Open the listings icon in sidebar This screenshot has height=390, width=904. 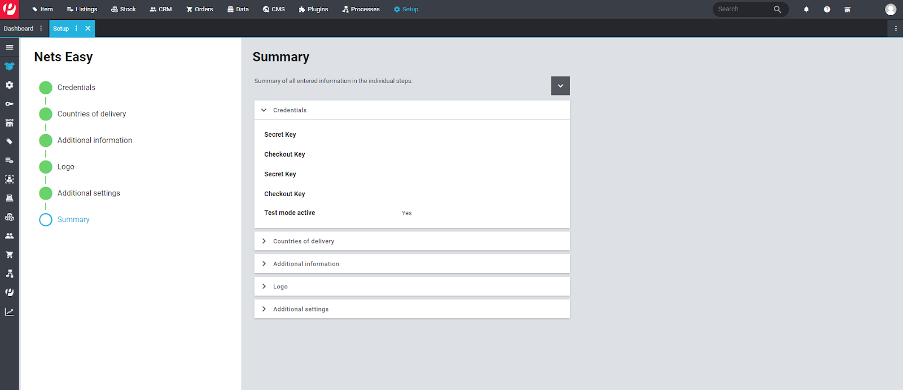tap(9, 160)
